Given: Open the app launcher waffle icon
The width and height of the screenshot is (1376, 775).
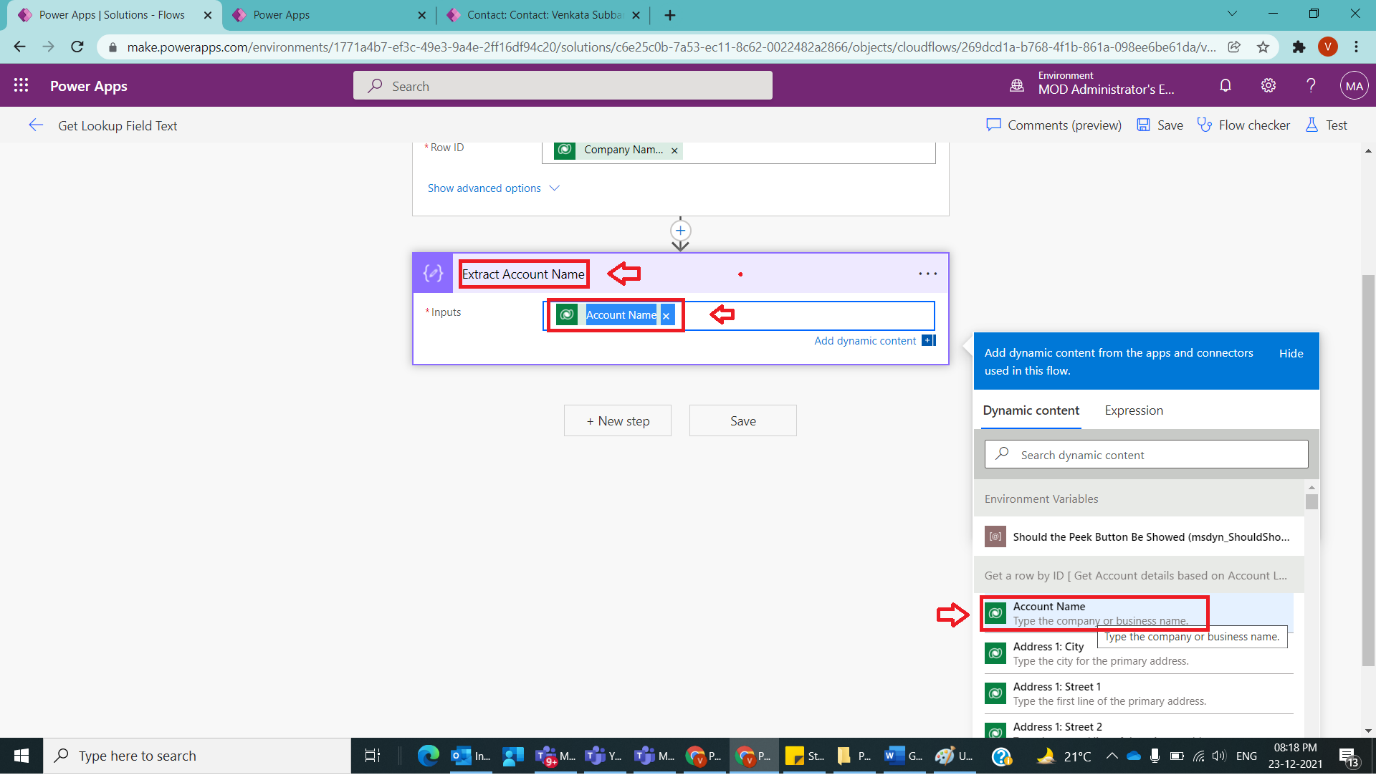Looking at the screenshot, I should click(x=20, y=85).
